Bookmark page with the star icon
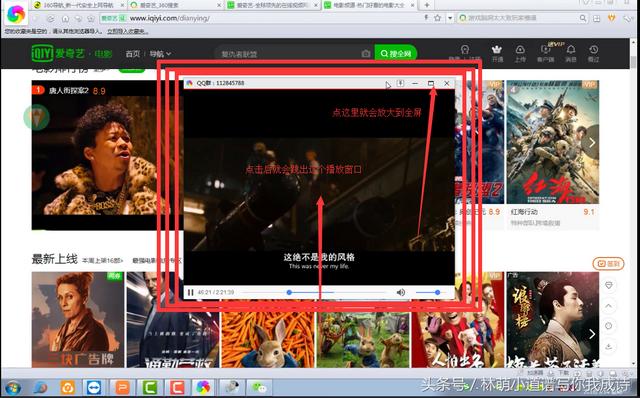Screen dimensions: 640x398 (x=438, y=18)
